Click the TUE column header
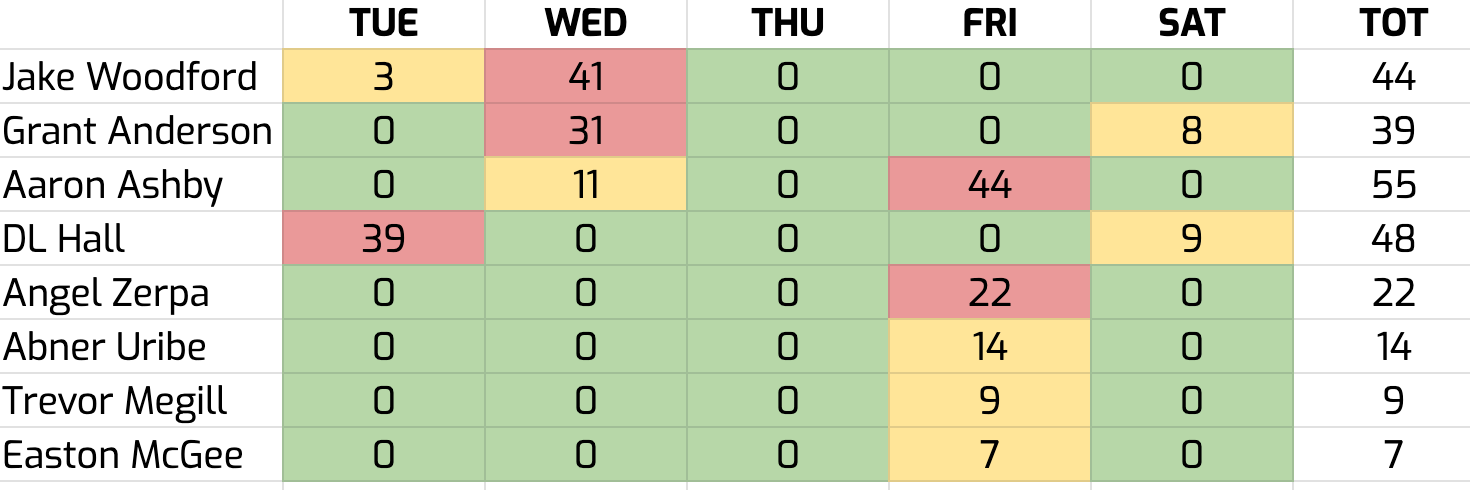1470x490 pixels. [x=384, y=23]
